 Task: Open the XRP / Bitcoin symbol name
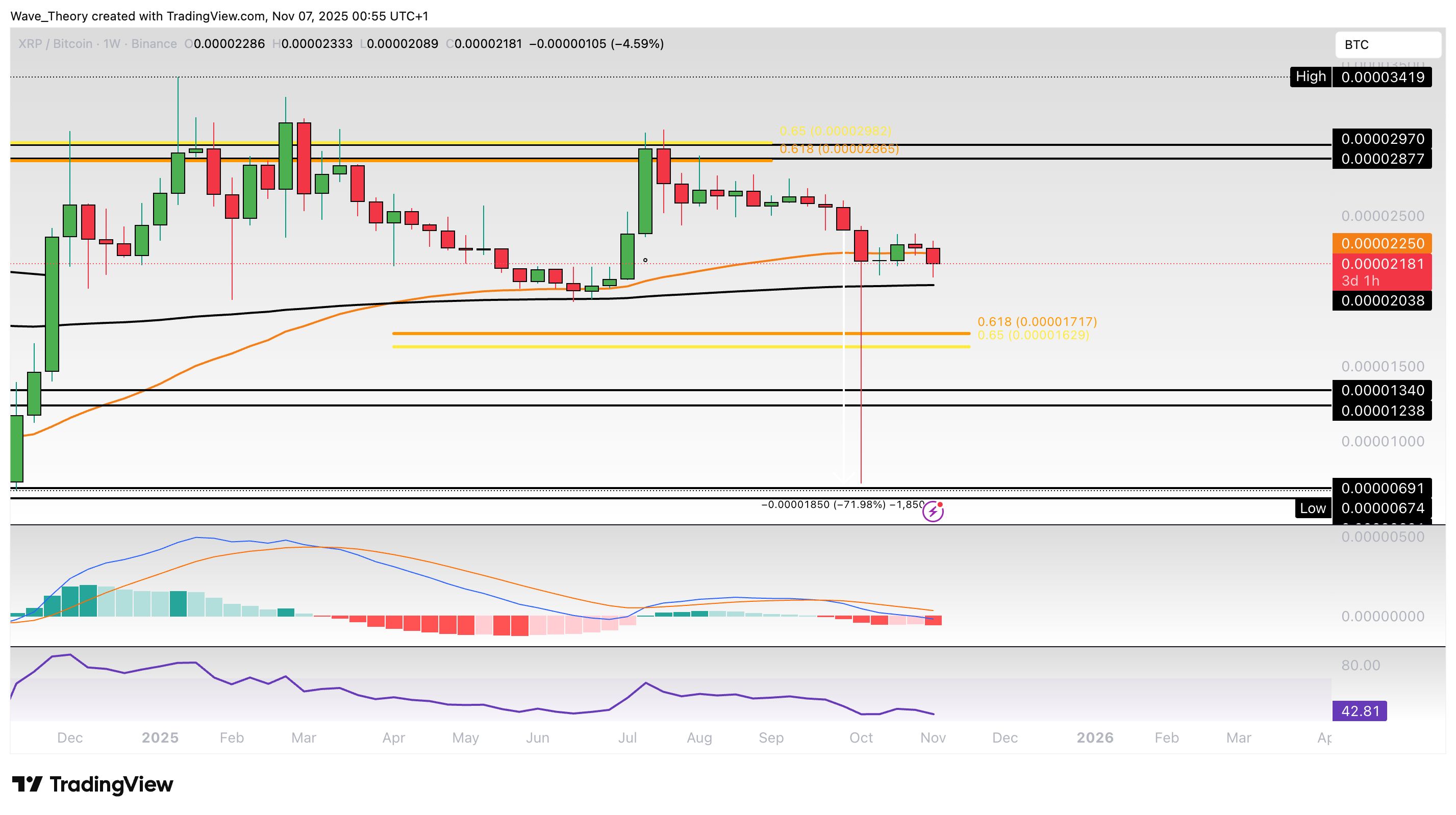click(55, 43)
